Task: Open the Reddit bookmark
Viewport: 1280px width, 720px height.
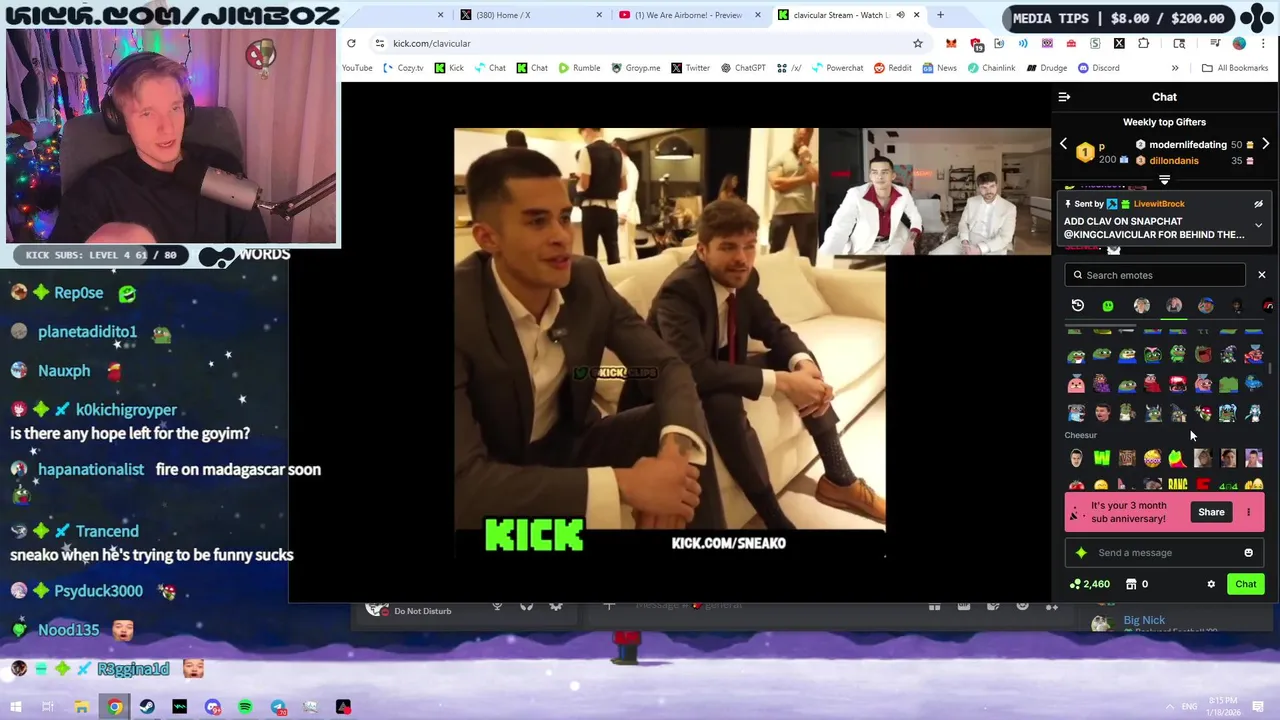Action: (x=892, y=68)
